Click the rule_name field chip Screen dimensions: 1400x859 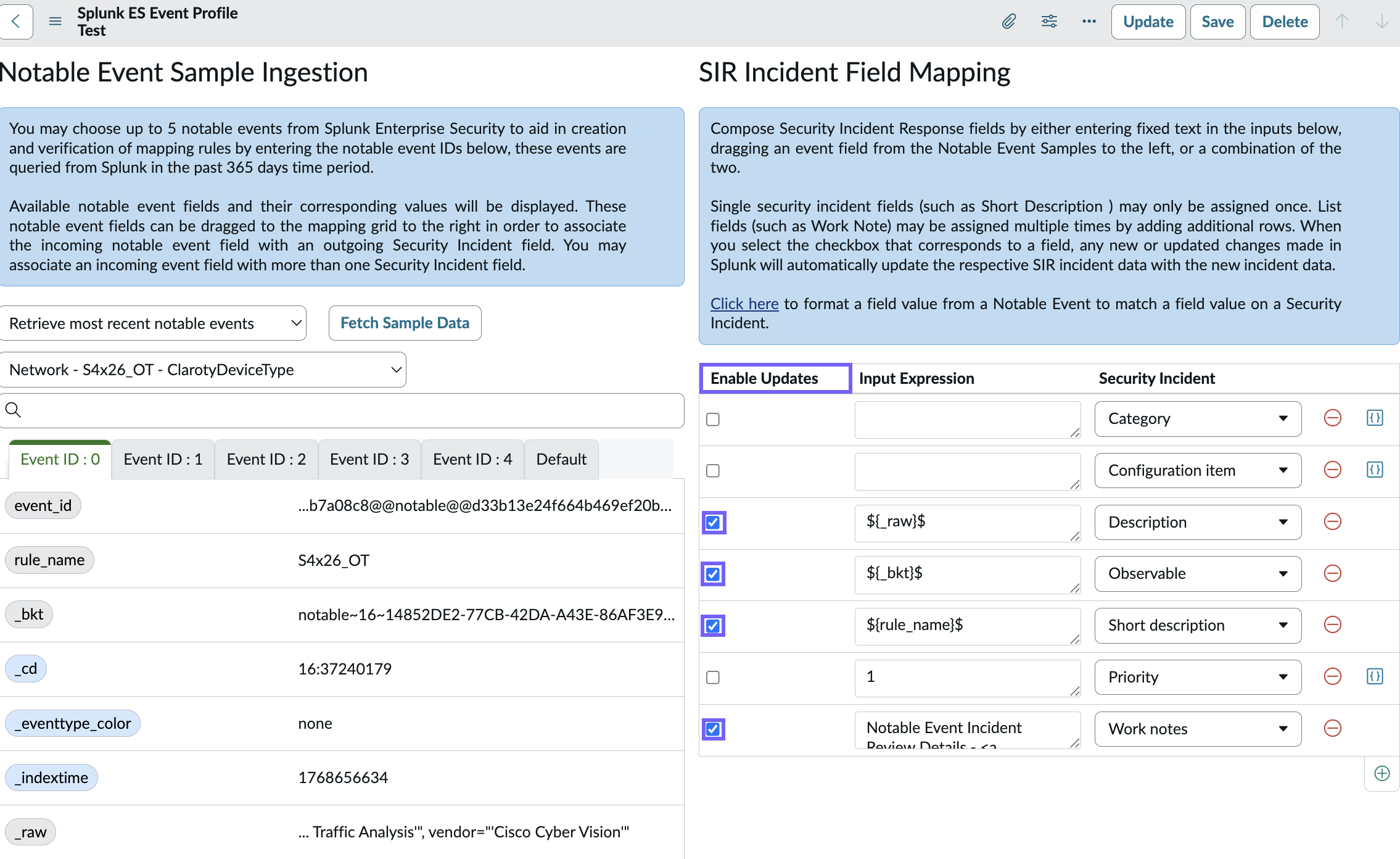49,560
